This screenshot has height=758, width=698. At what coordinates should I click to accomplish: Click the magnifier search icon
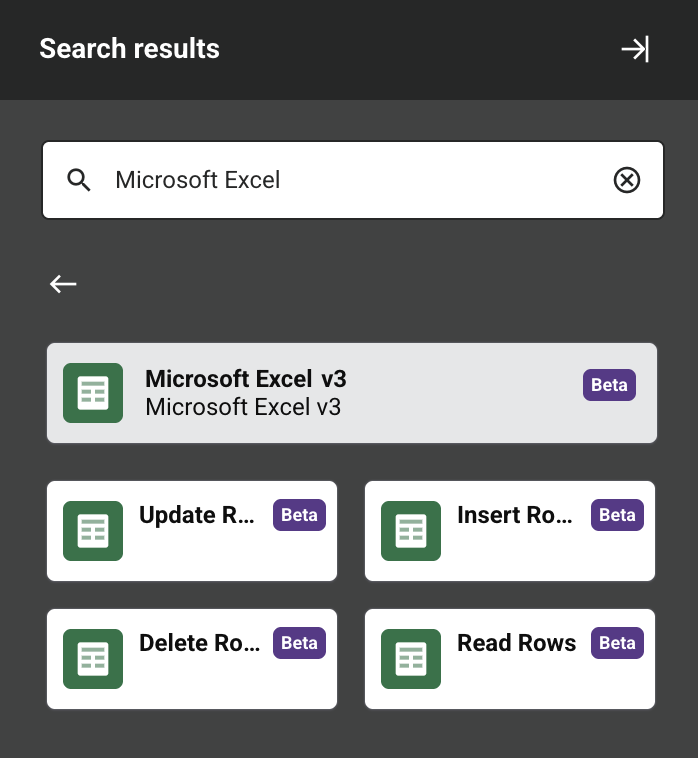79,180
